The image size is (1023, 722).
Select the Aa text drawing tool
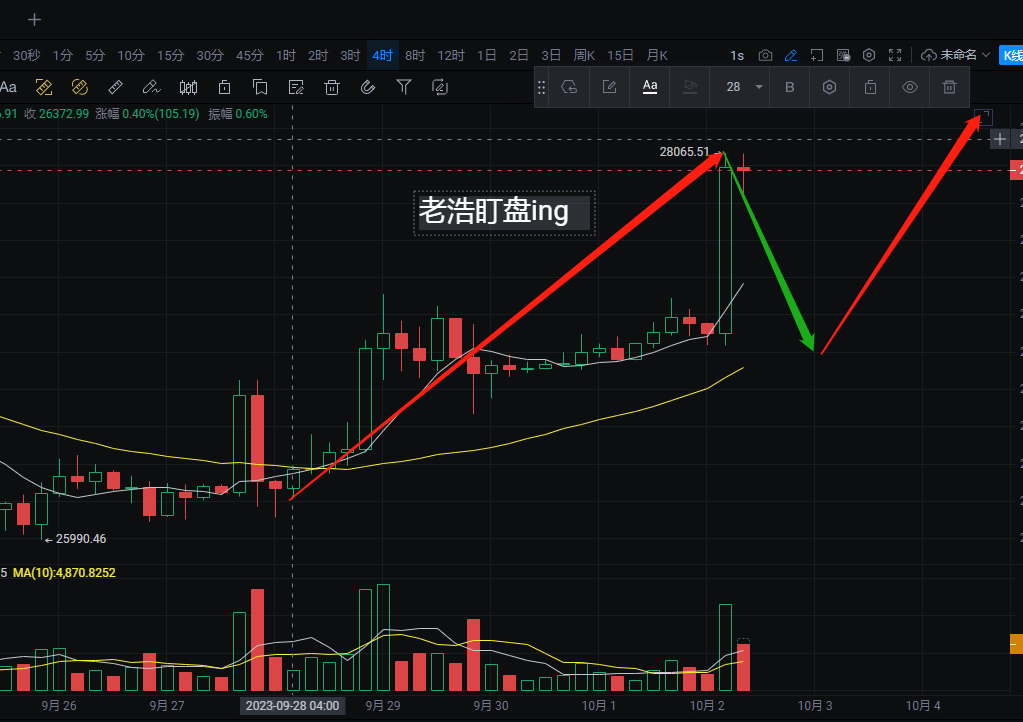click(8, 87)
